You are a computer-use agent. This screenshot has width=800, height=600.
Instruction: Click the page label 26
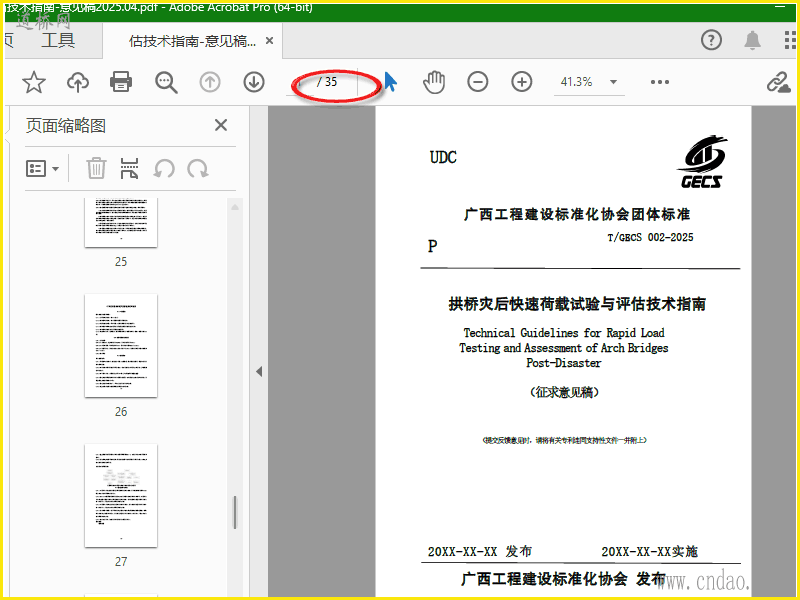click(x=121, y=411)
